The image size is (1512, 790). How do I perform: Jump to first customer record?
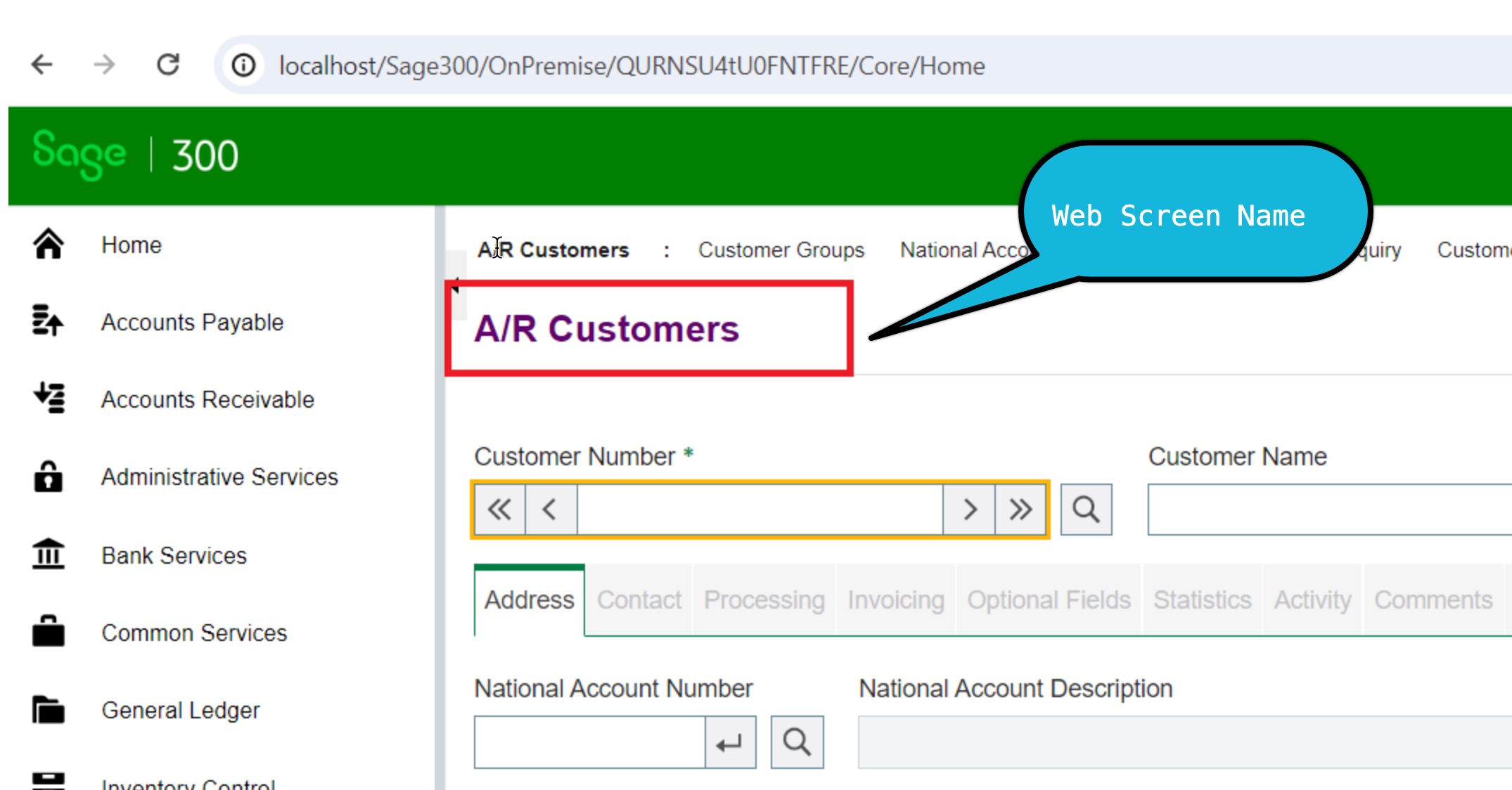tap(499, 510)
